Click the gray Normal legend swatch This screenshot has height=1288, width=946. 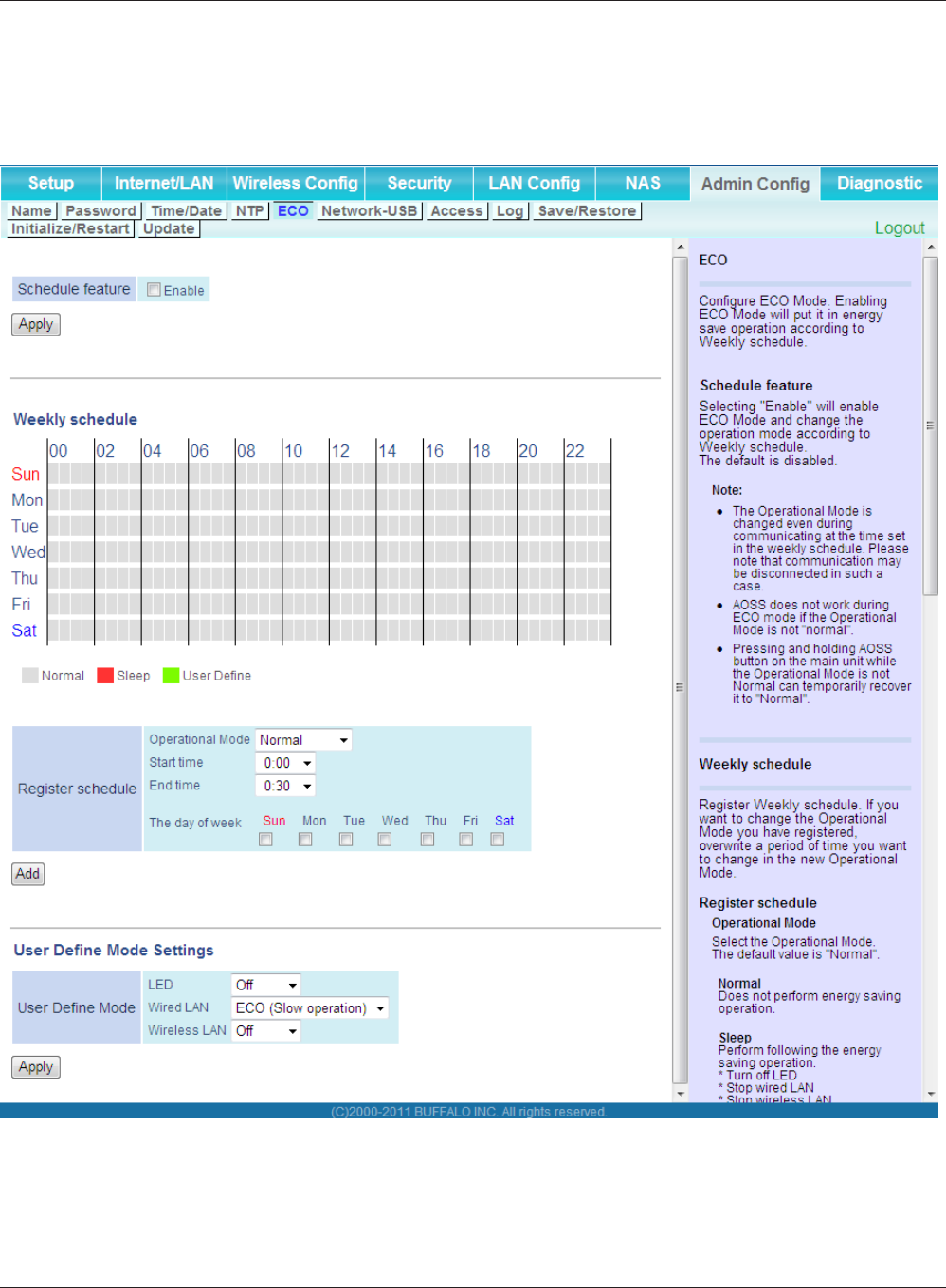coord(30,676)
